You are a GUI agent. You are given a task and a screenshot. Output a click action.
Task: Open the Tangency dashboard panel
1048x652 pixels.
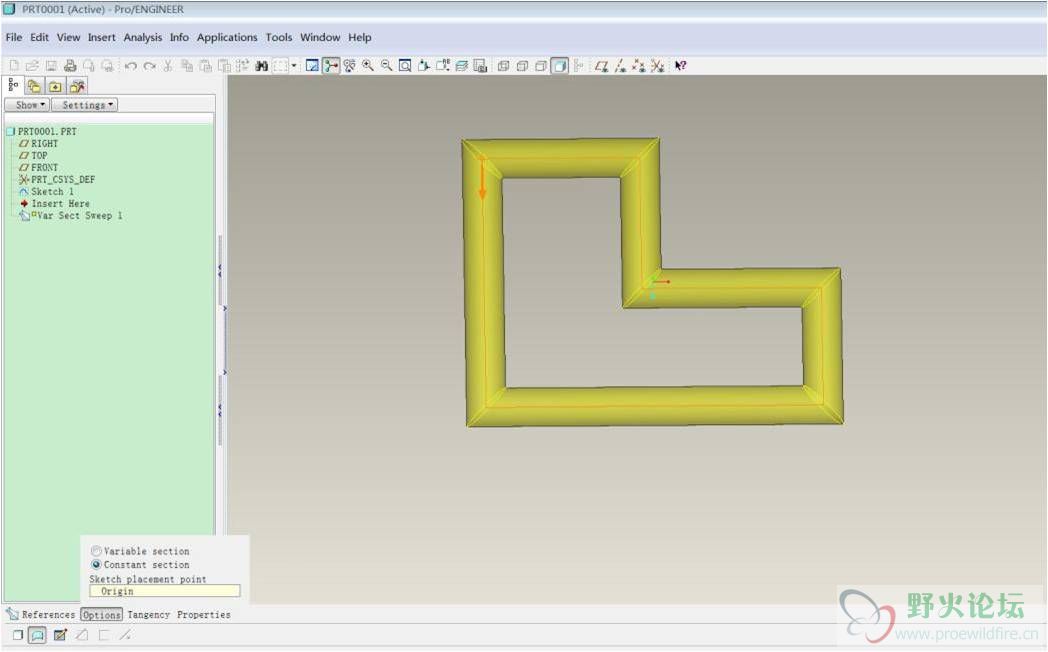(x=148, y=615)
